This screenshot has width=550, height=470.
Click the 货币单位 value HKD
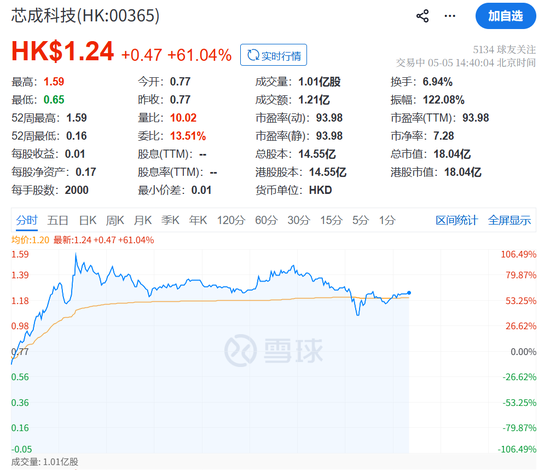tap(320, 190)
